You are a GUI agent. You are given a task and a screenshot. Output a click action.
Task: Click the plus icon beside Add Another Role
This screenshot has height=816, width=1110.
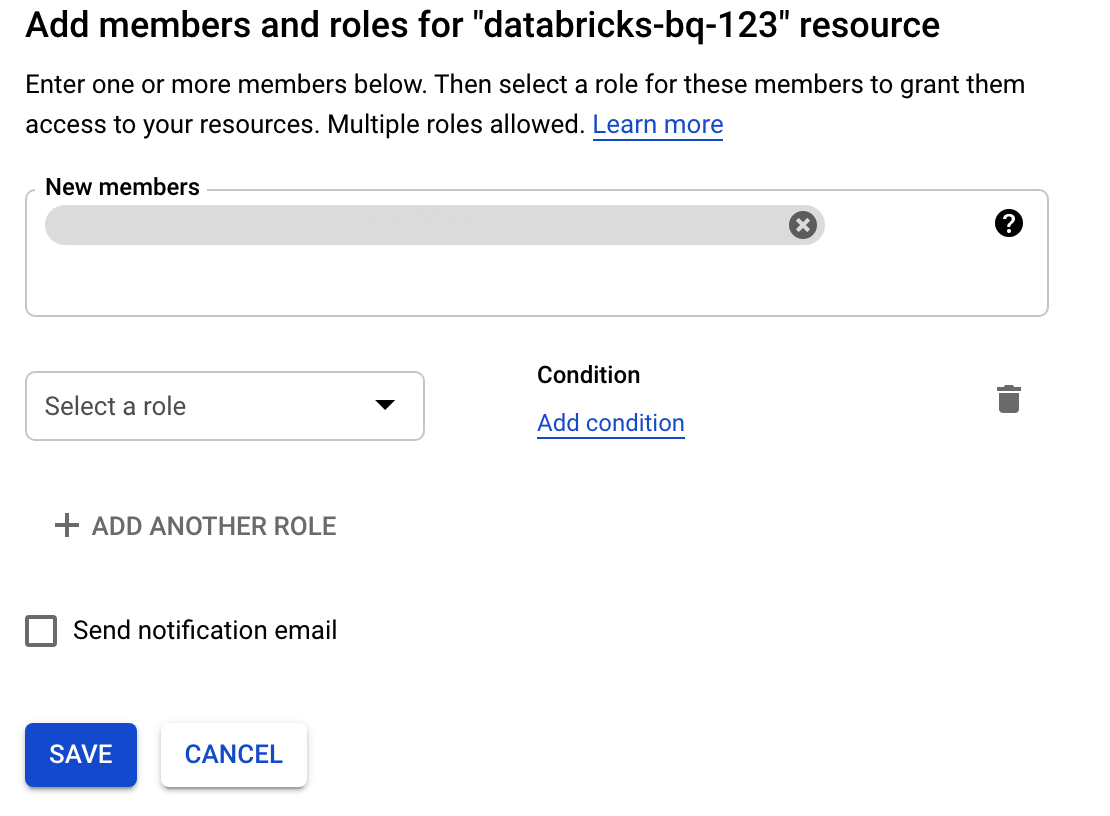[66, 526]
